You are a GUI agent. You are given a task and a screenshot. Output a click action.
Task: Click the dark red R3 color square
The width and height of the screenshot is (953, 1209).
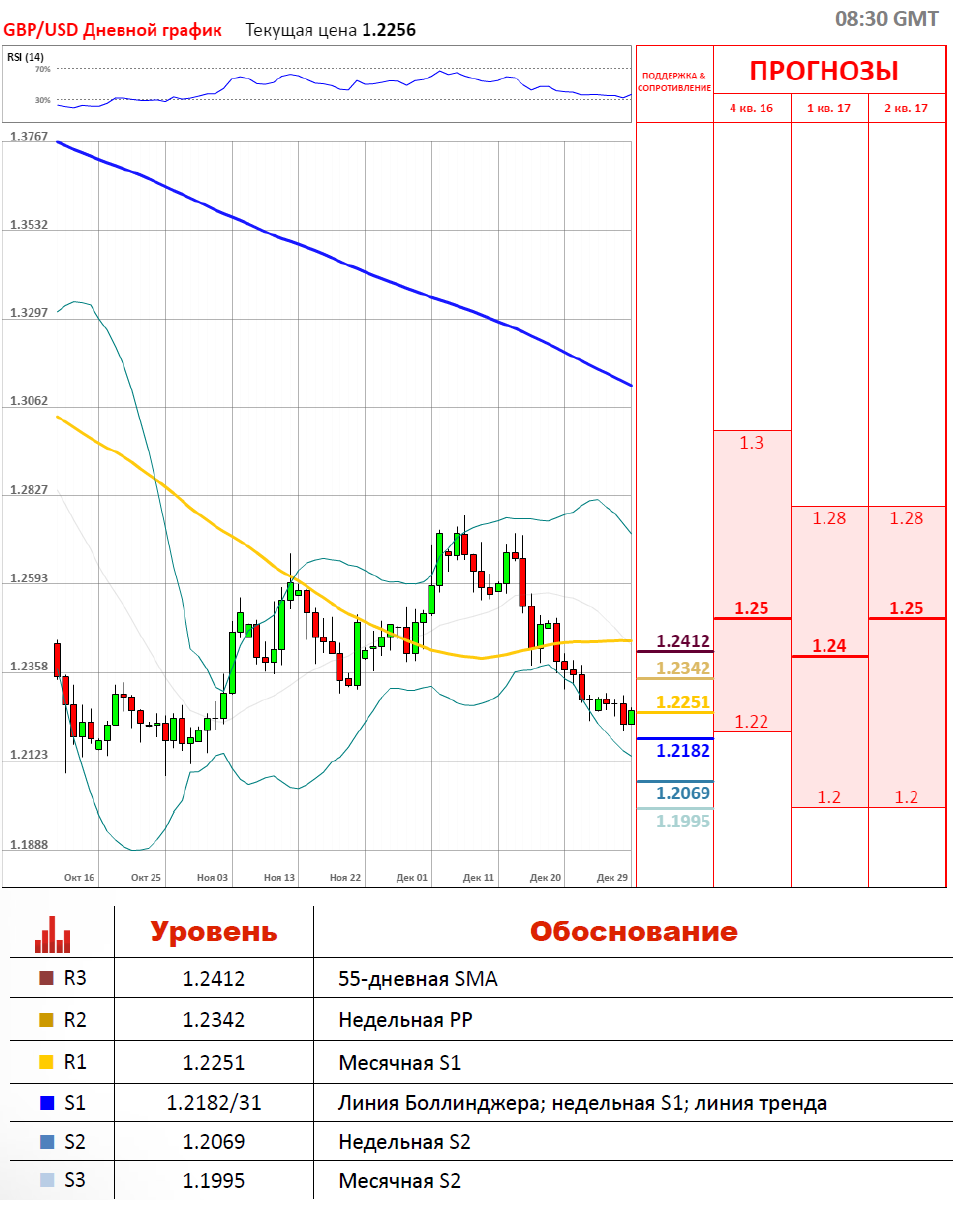(46, 978)
